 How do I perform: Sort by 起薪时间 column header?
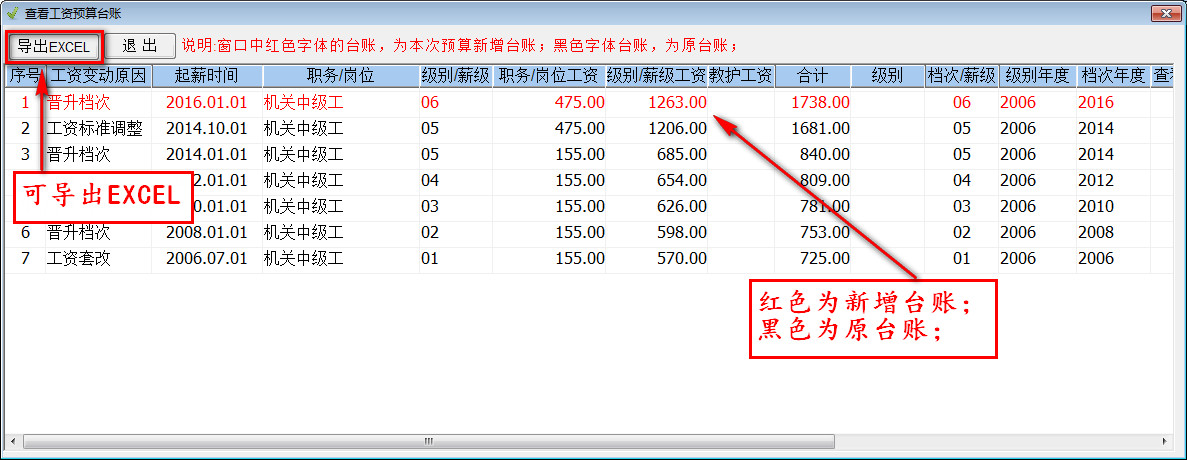[x=206, y=76]
